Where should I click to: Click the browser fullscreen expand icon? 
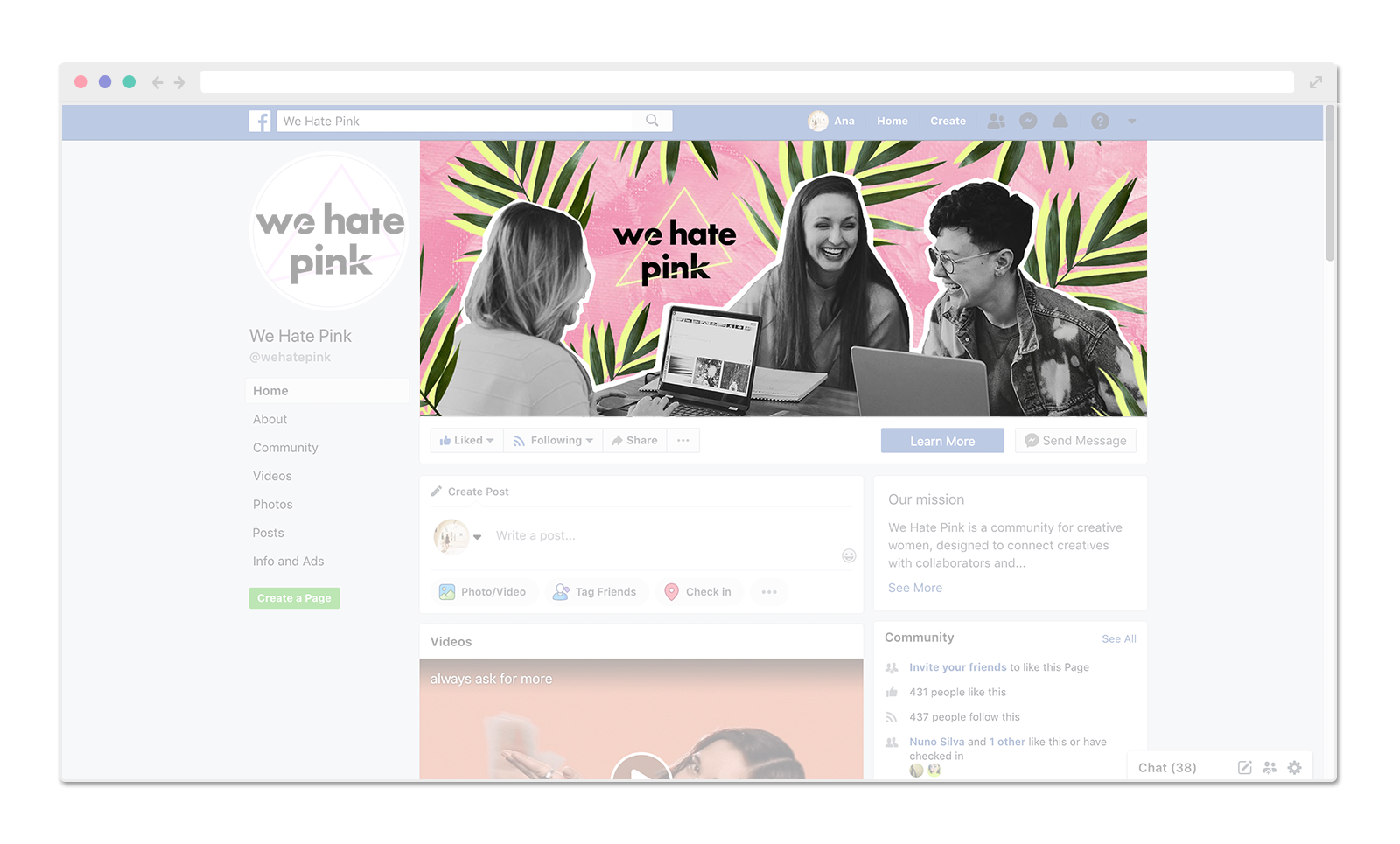(x=1316, y=82)
